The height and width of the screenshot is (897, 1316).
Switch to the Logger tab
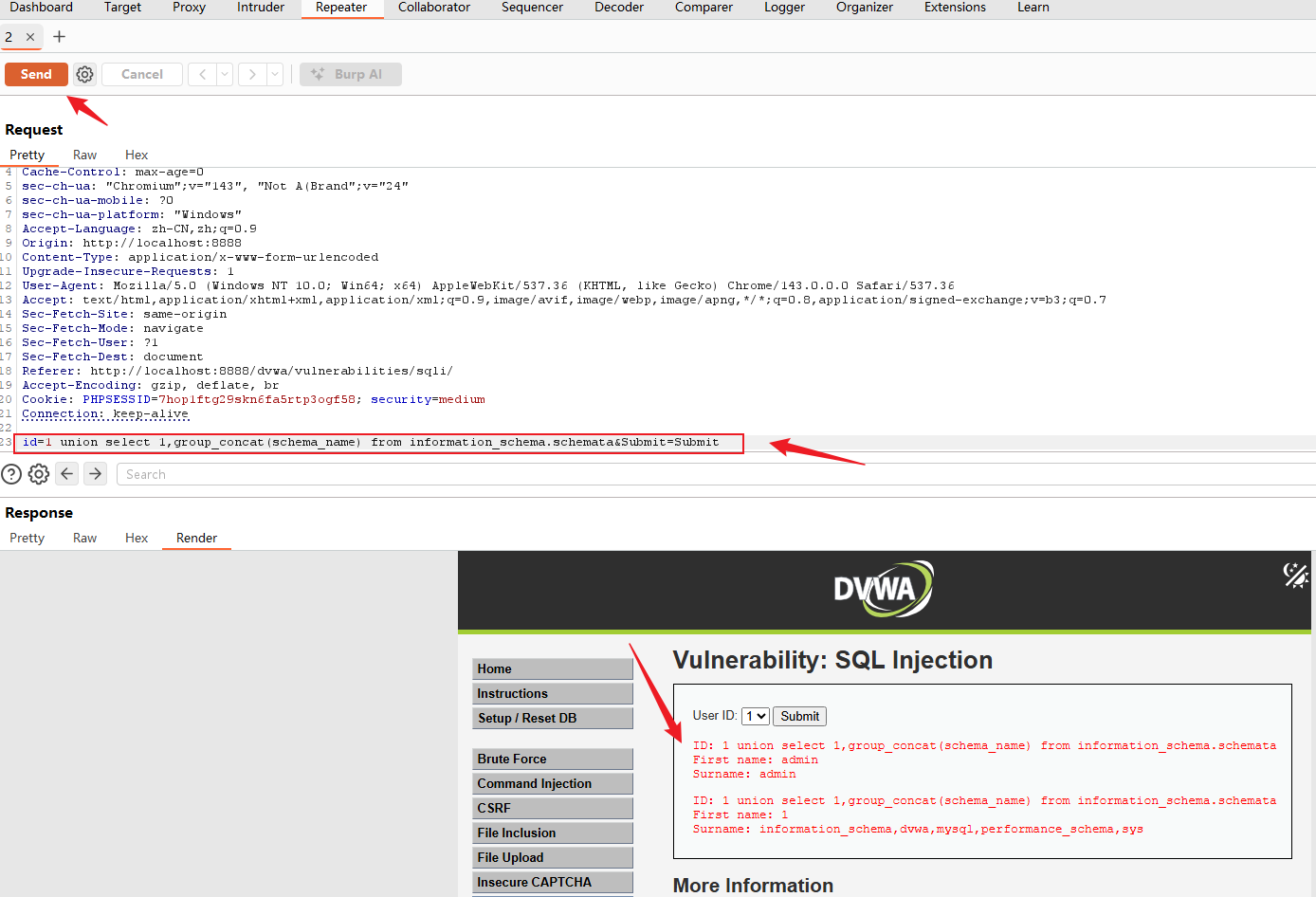(785, 8)
